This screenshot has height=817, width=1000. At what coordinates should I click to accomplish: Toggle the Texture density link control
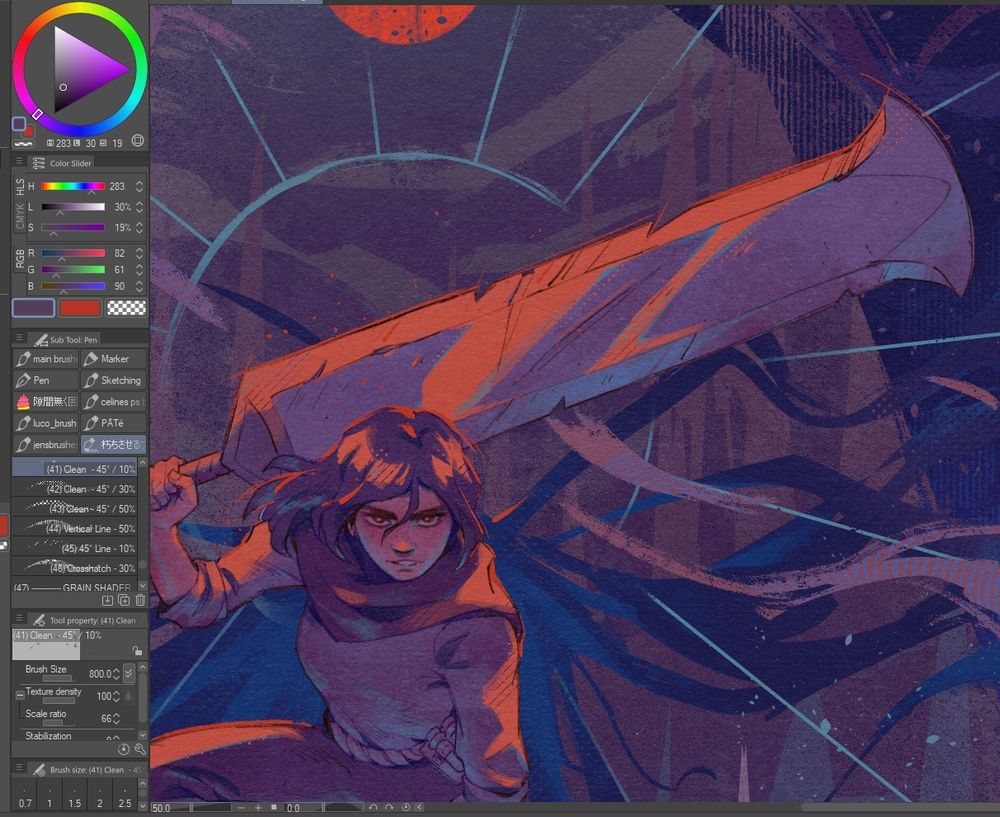pyautogui.click(x=20, y=696)
